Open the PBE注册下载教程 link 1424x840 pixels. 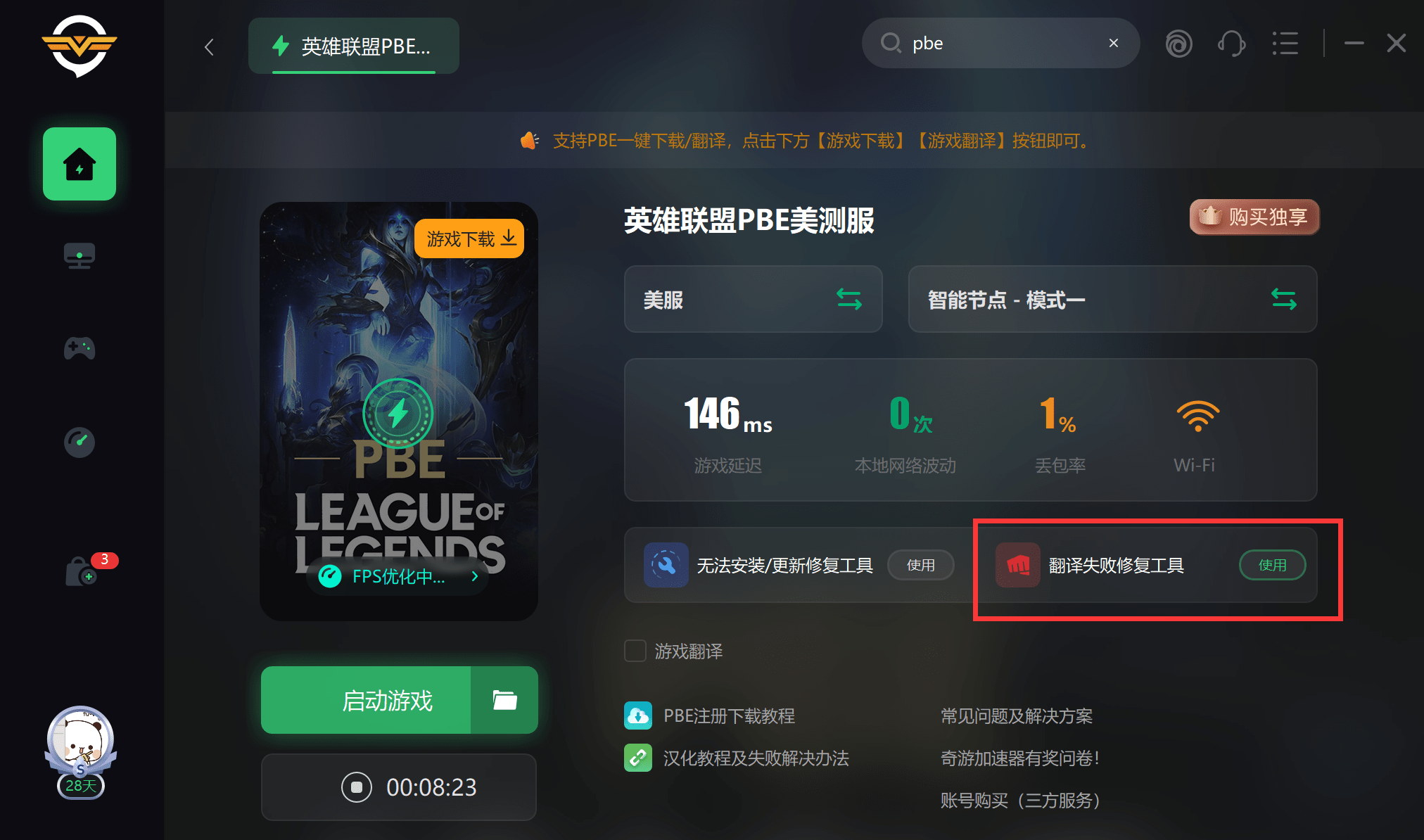tap(729, 715)
